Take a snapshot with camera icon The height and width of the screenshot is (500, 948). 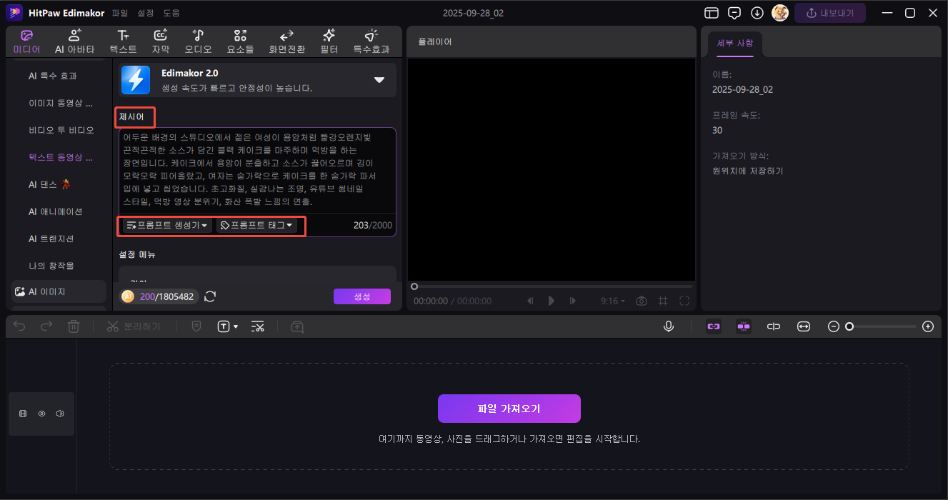tap(641, 300)
